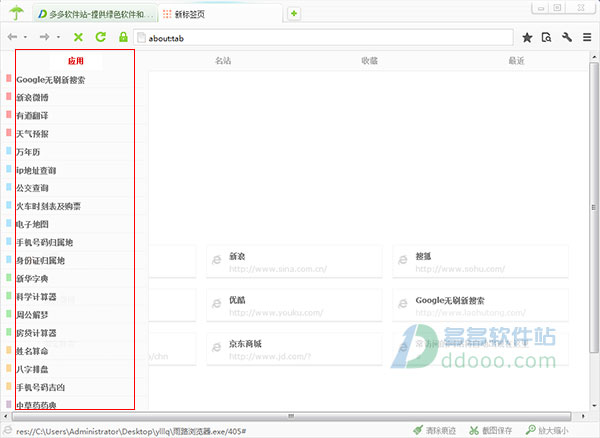Switch to 收藏 section tab
This screenshot has width=600, height=438.
[x=369, y=61]
